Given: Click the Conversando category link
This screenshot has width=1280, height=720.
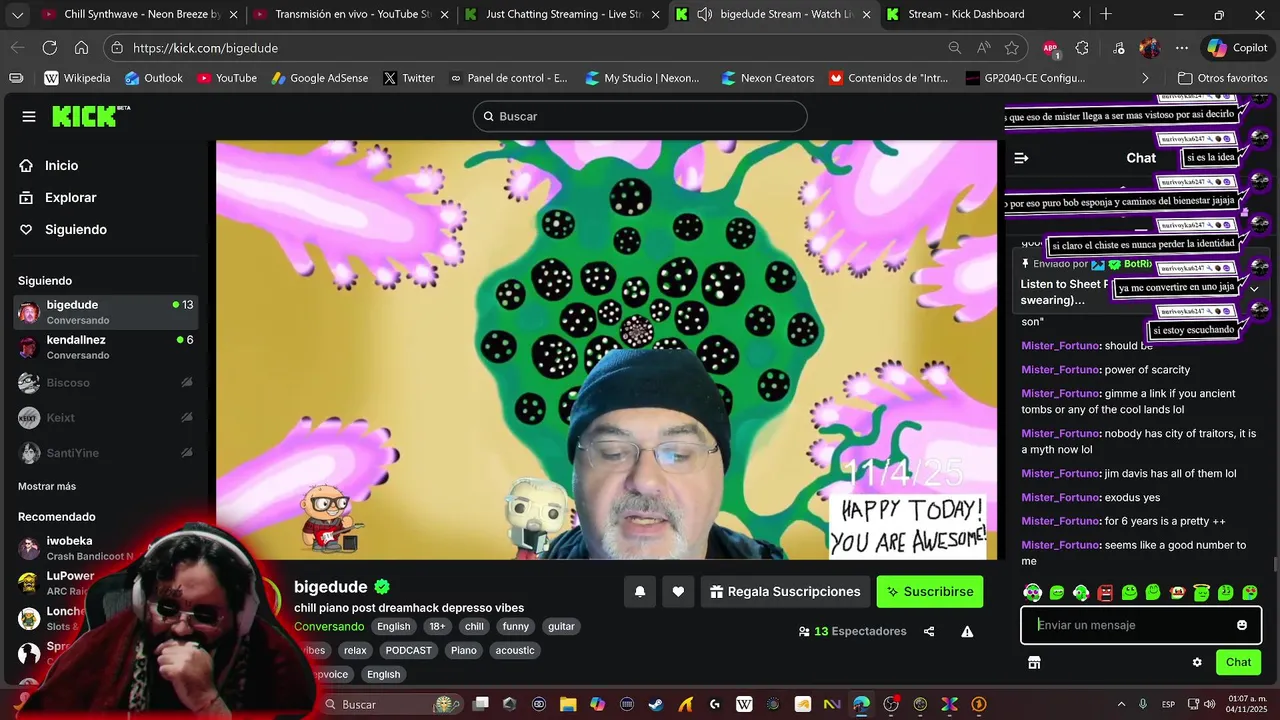Looking at the screenshot, I should tap(329, 626).
